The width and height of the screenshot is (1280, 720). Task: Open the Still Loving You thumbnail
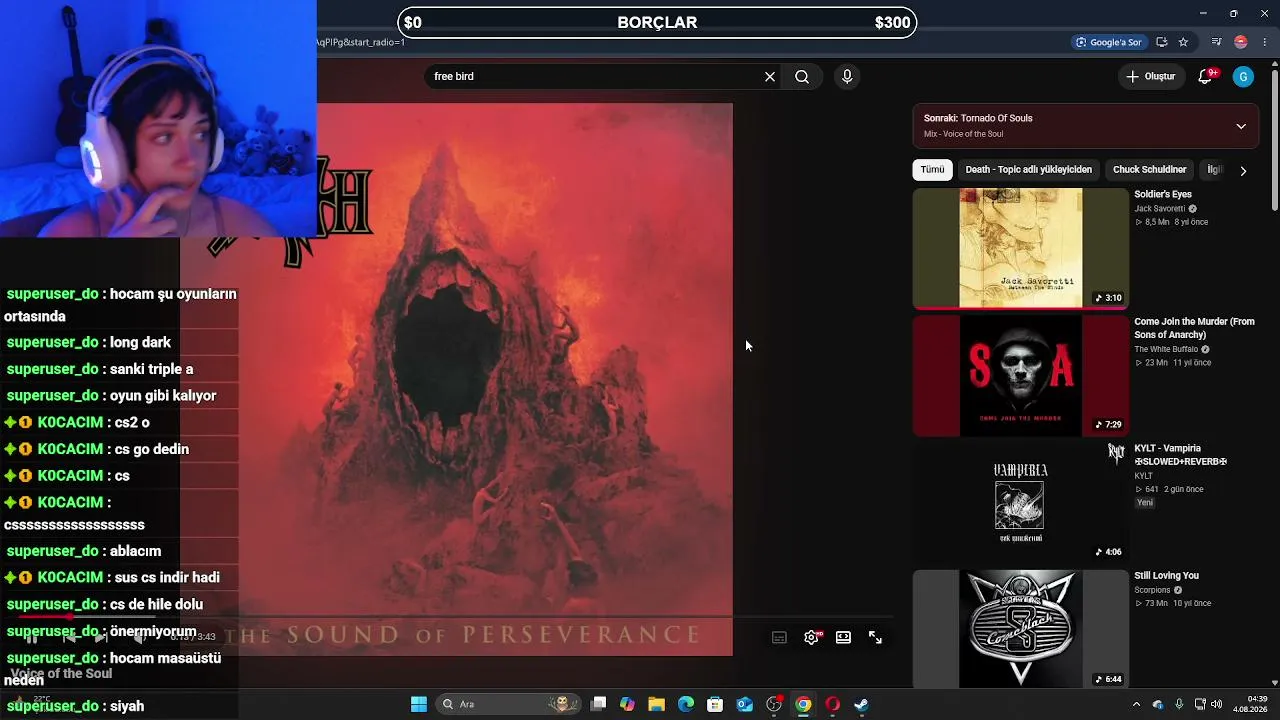click(x=1020, y=629)
